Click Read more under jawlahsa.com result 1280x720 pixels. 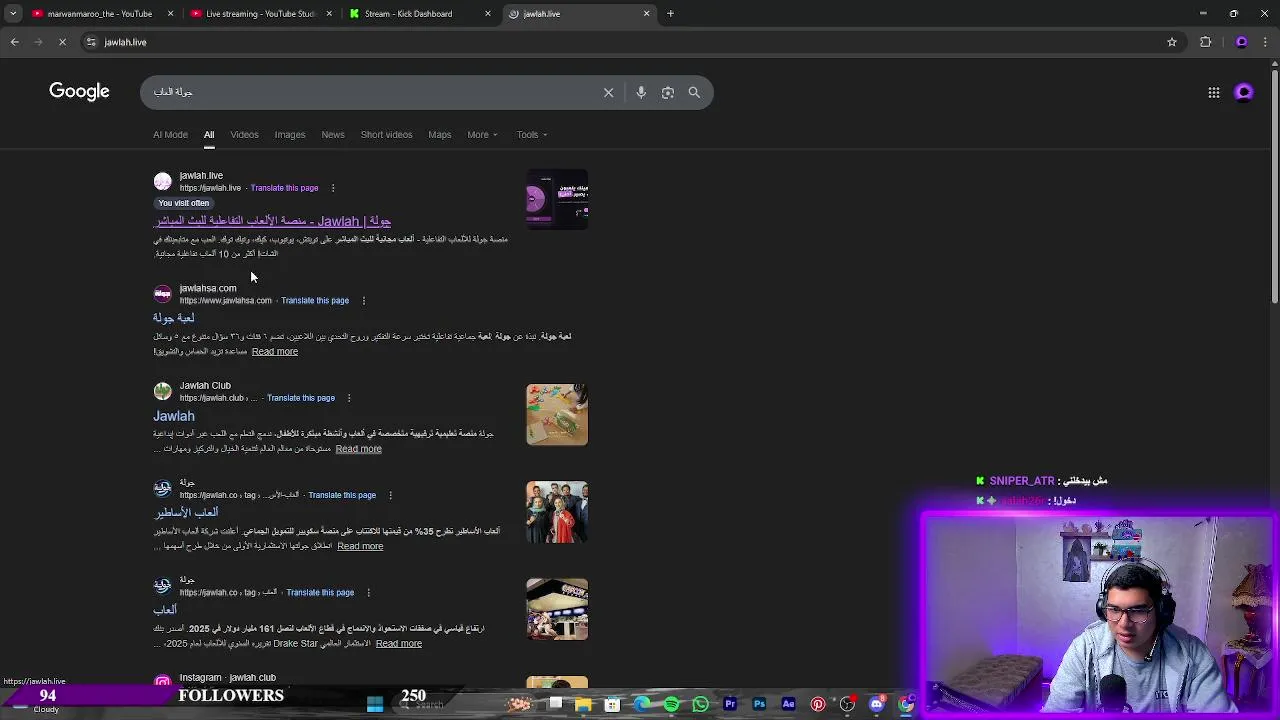pyautogui.click(x=275, y=352)
